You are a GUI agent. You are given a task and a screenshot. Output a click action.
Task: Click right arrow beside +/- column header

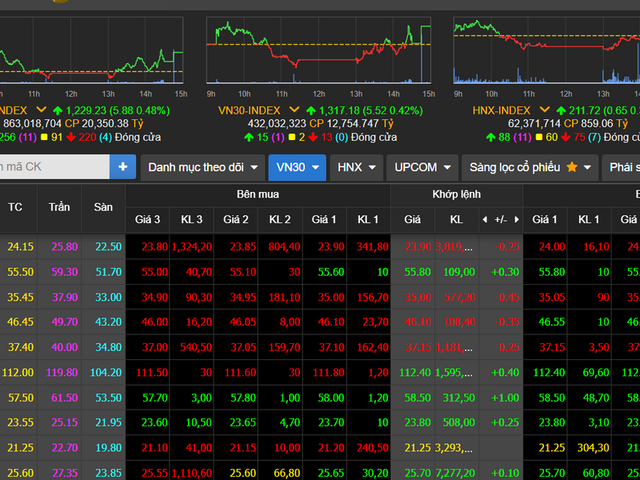[519, 218]
